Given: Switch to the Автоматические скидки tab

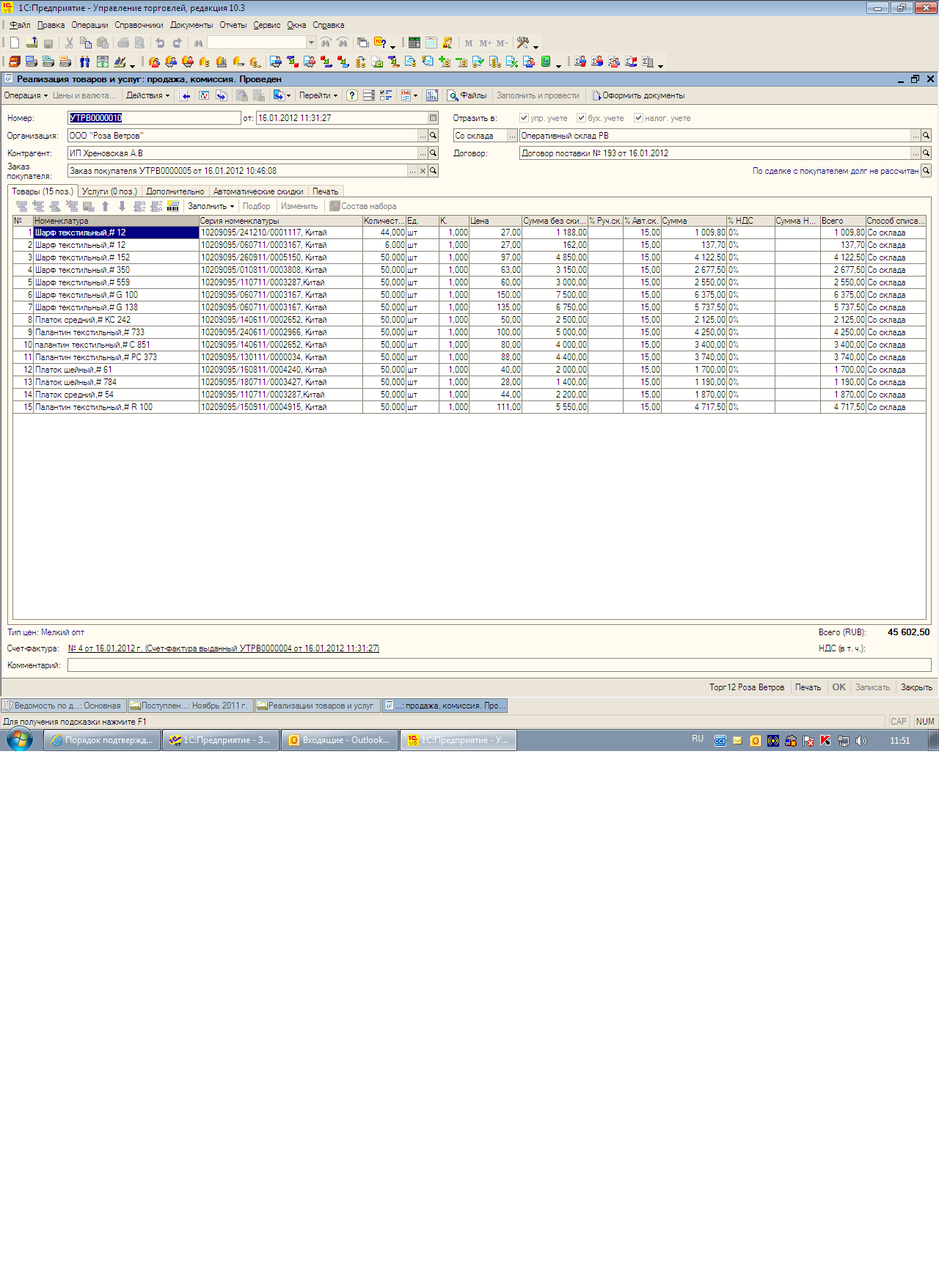Looking at the screenshot, I should pyautogui.click(x=258, y=191).
